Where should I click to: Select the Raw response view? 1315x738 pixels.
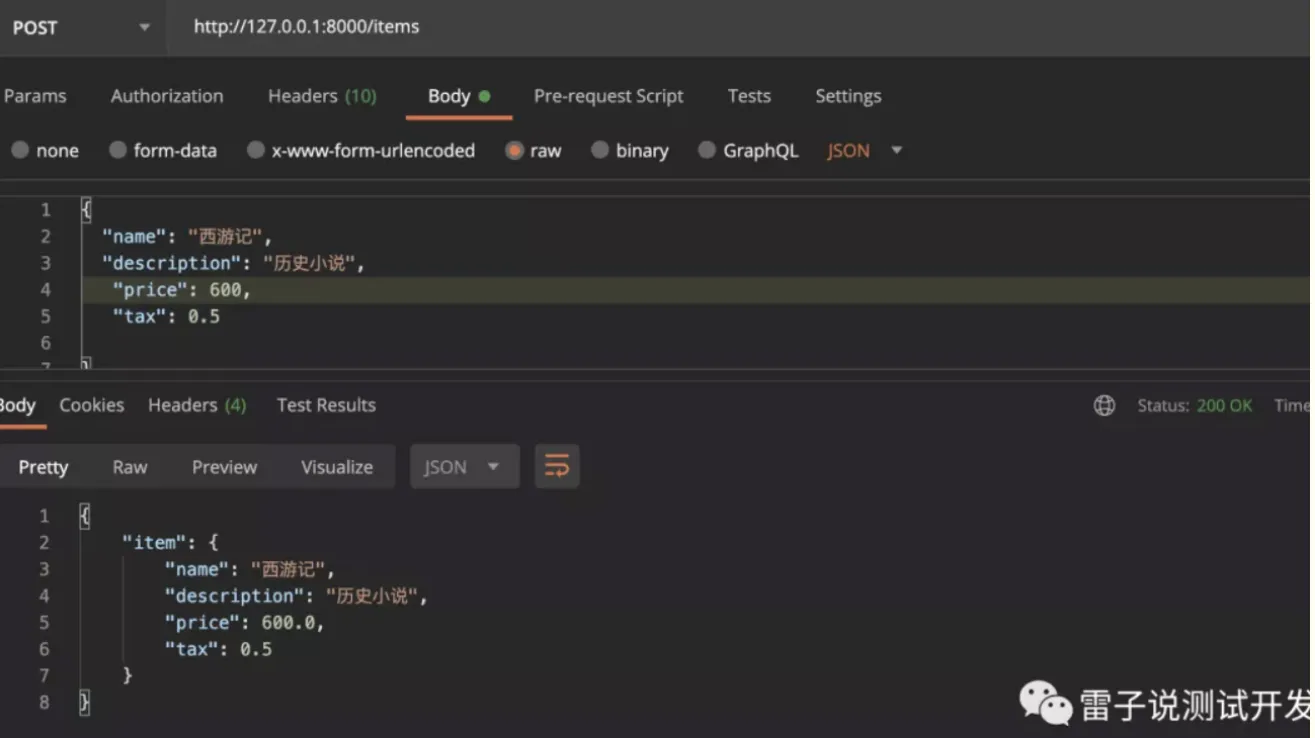coord(130,467)
